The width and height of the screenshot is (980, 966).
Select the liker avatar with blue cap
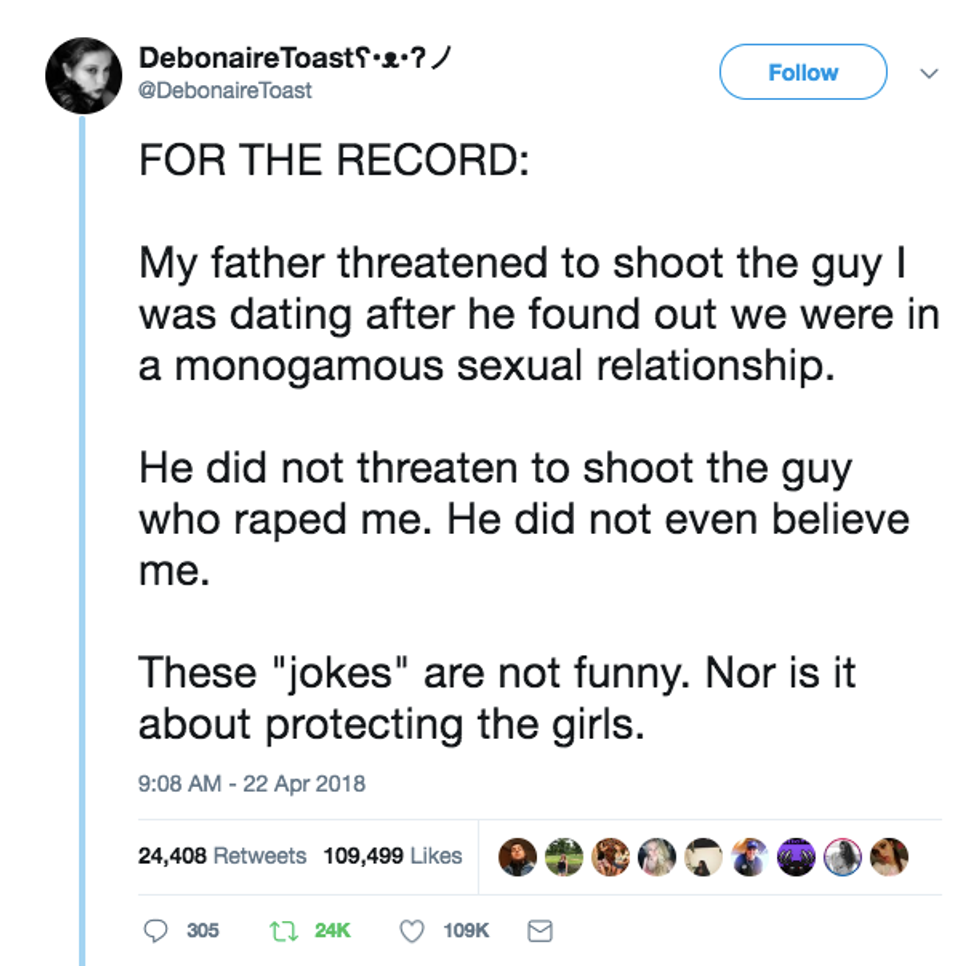[x=749, y=856]
